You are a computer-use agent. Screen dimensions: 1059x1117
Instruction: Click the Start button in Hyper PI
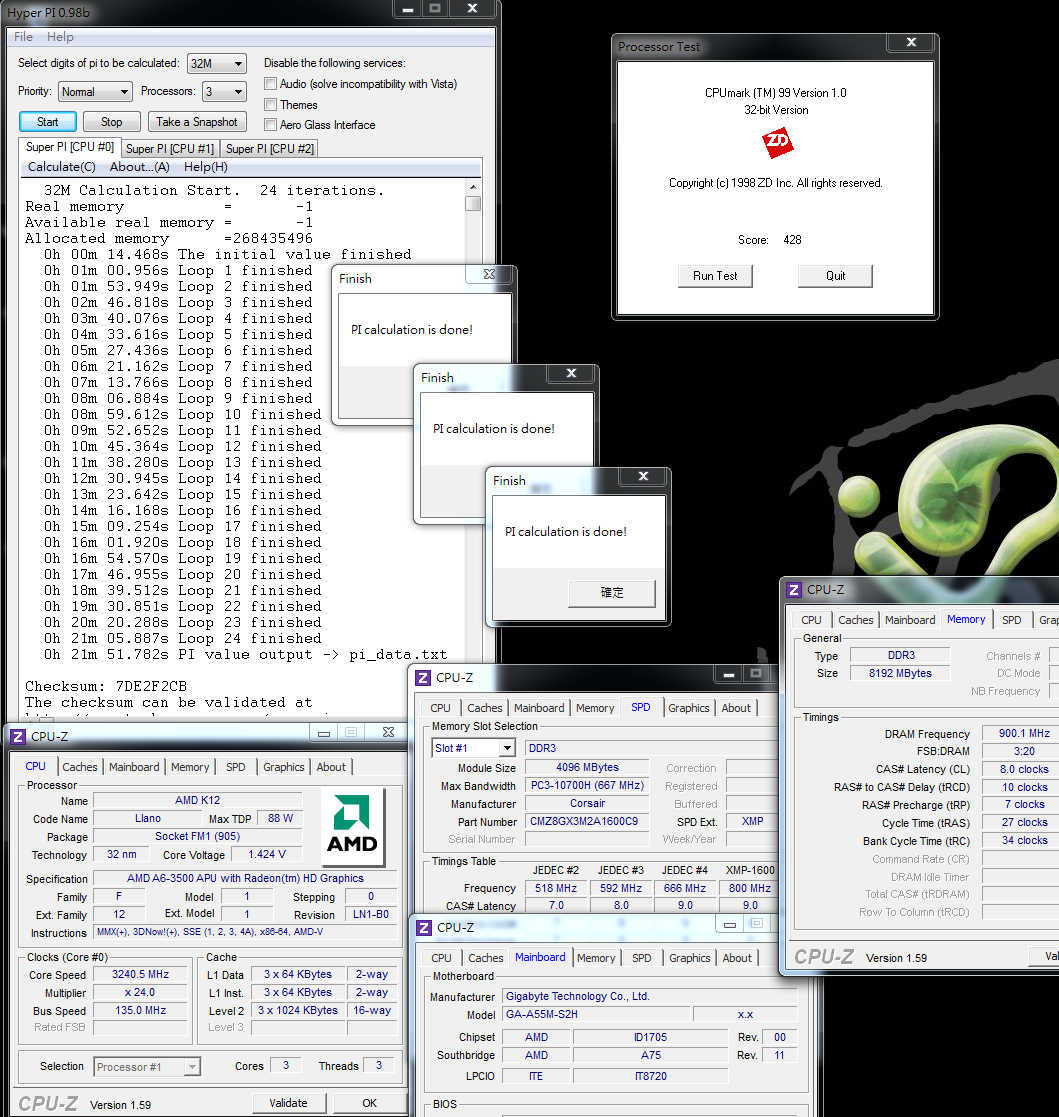tap(48, 122)
